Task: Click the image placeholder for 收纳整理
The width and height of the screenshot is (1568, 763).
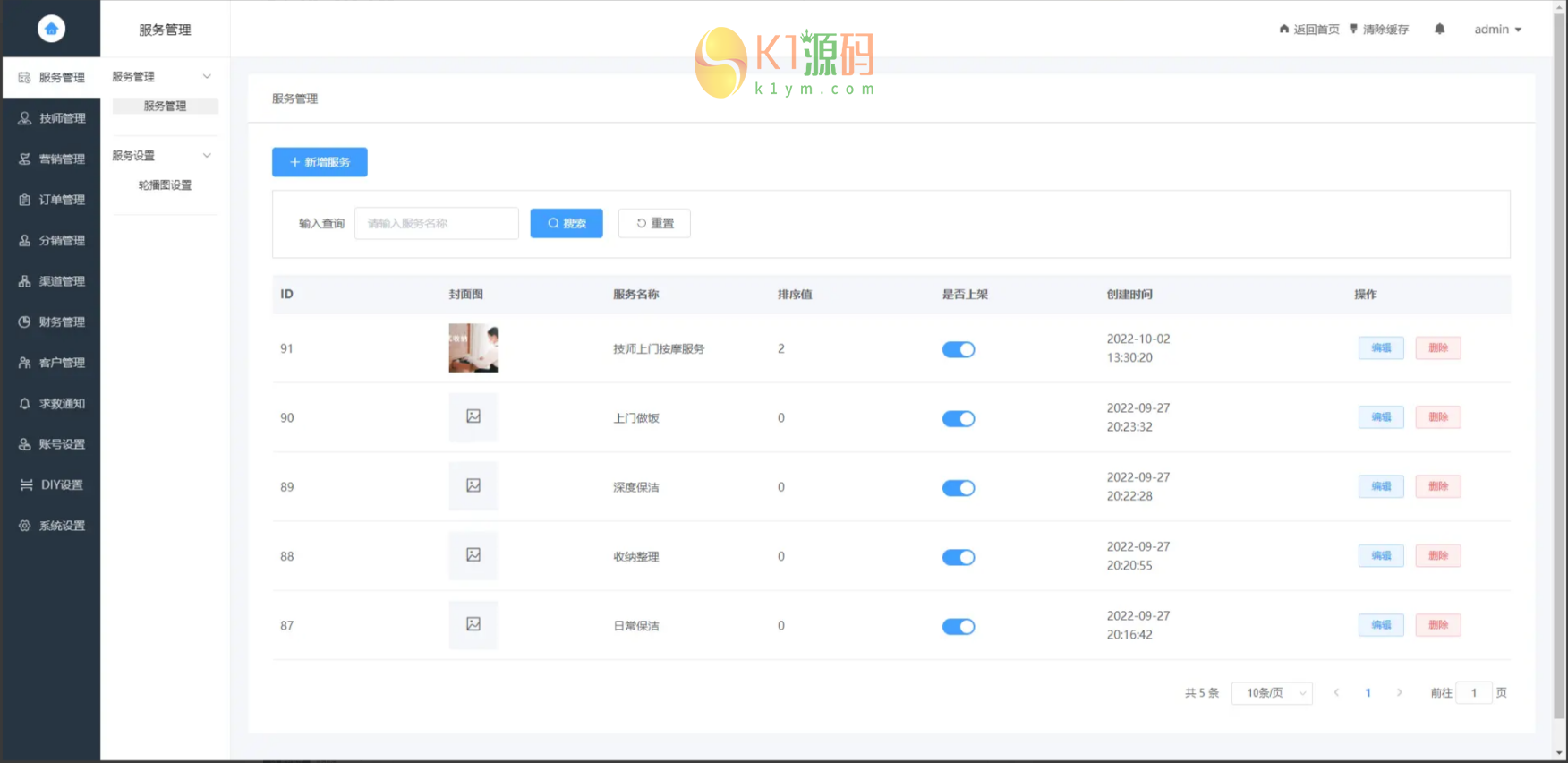Action: (473, 555)
